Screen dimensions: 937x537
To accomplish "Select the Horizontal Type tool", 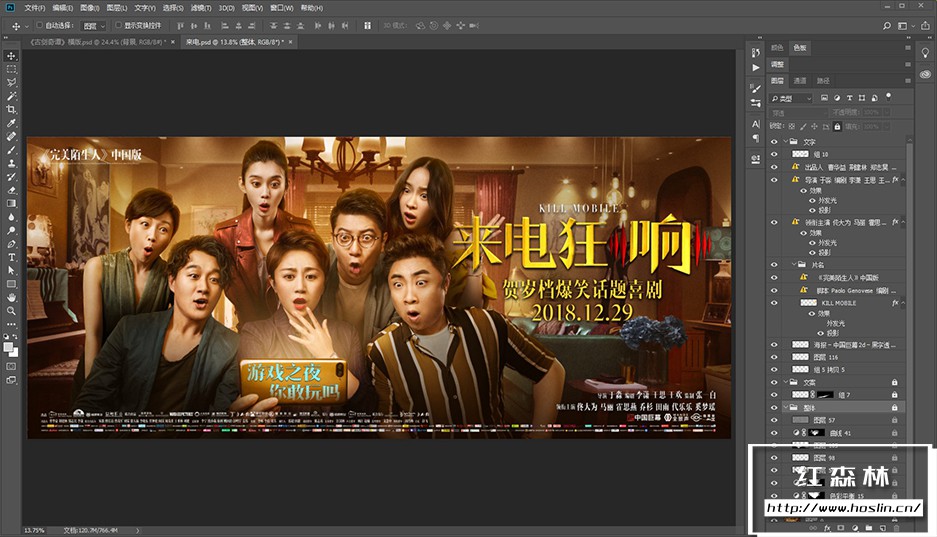I will (11, 257).
